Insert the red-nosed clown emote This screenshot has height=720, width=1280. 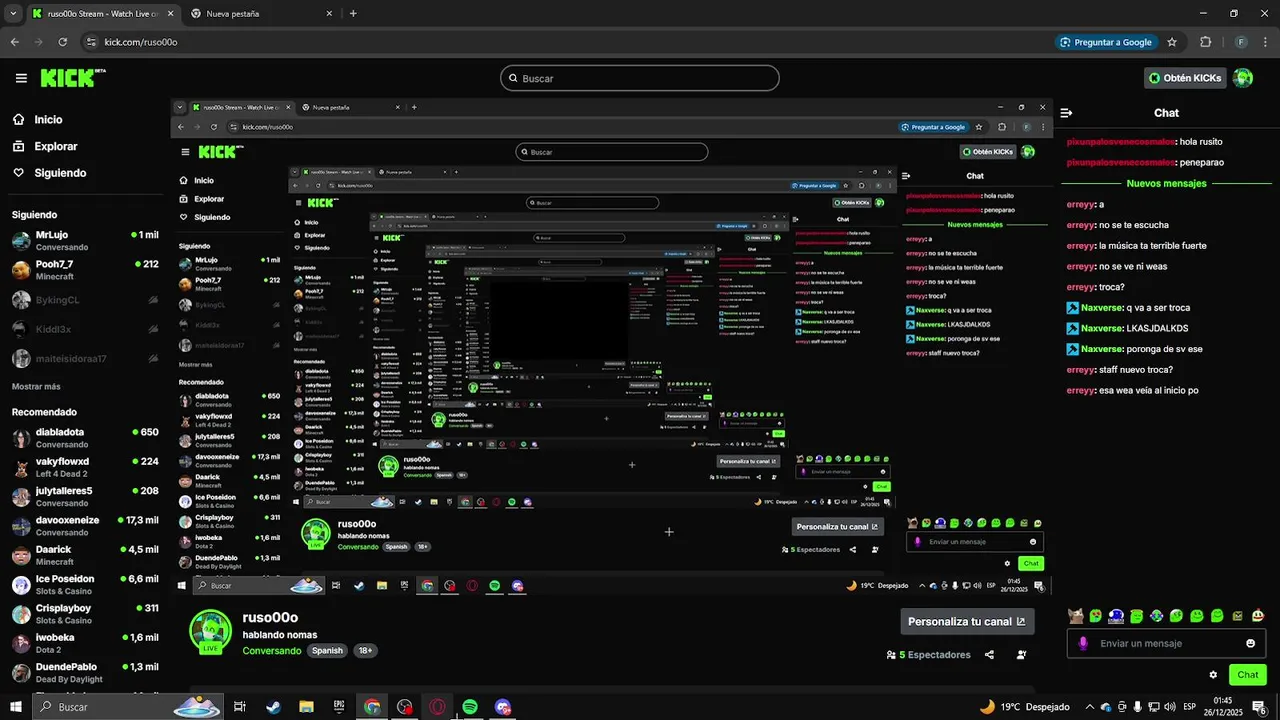(x=1258, y=616)
